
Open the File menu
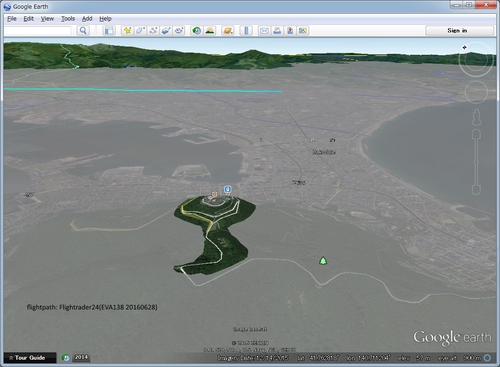pos(12,19)
